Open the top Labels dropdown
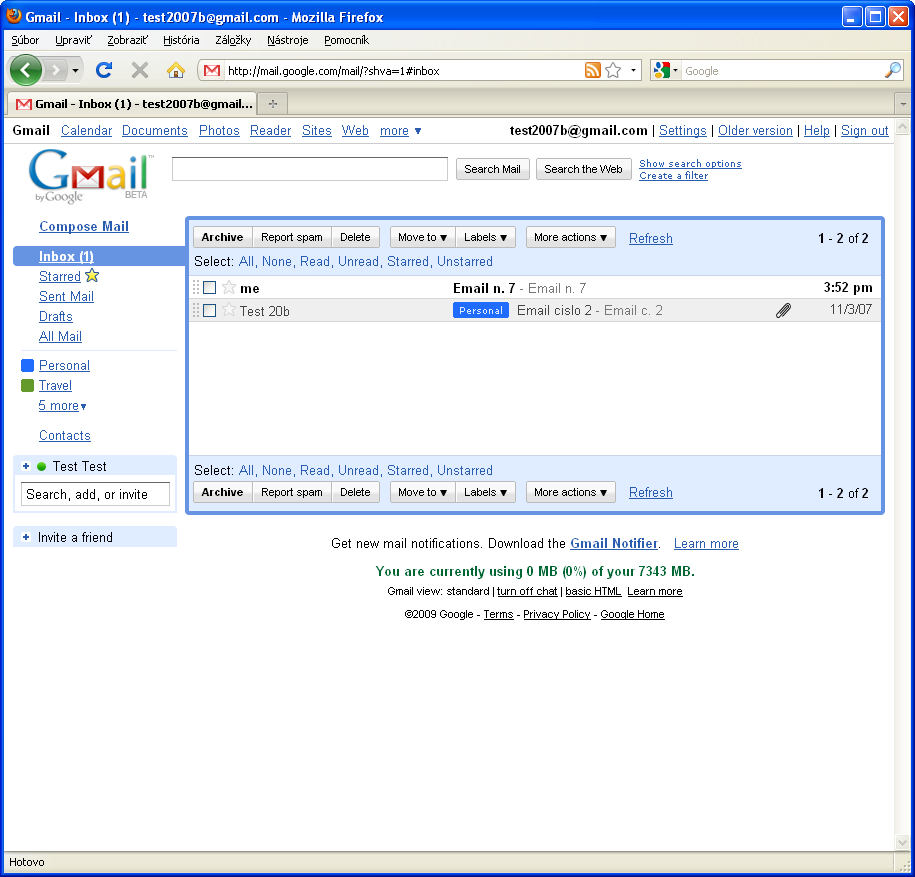This screenshot has height=877, width=915. (486, 237)
